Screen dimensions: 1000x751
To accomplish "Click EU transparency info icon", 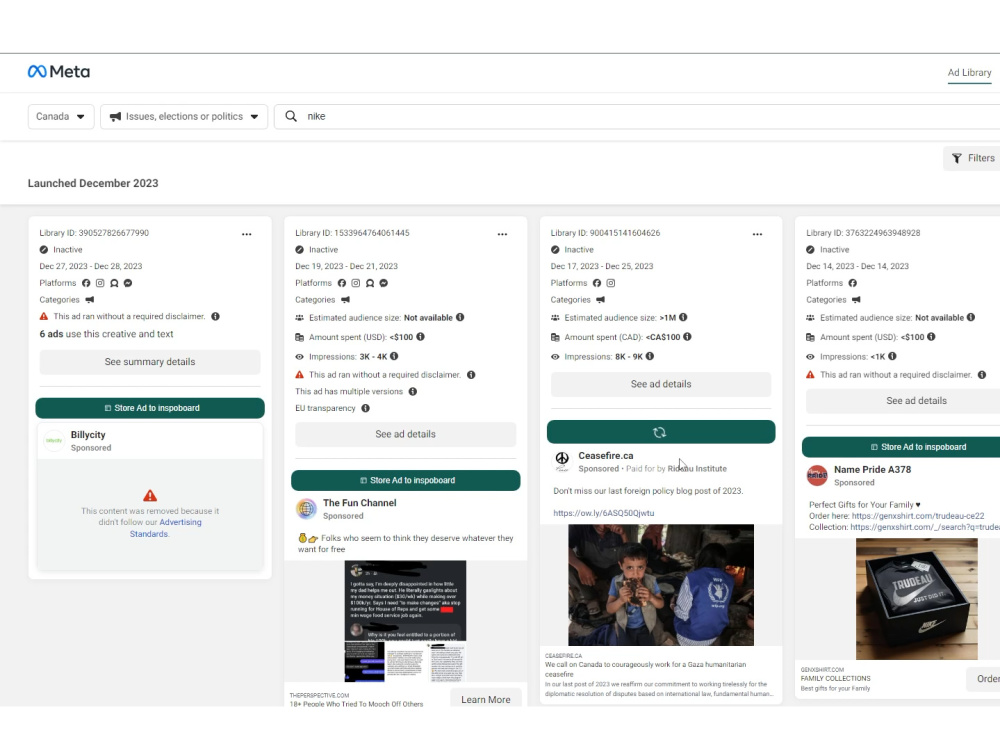I will 365,408.
